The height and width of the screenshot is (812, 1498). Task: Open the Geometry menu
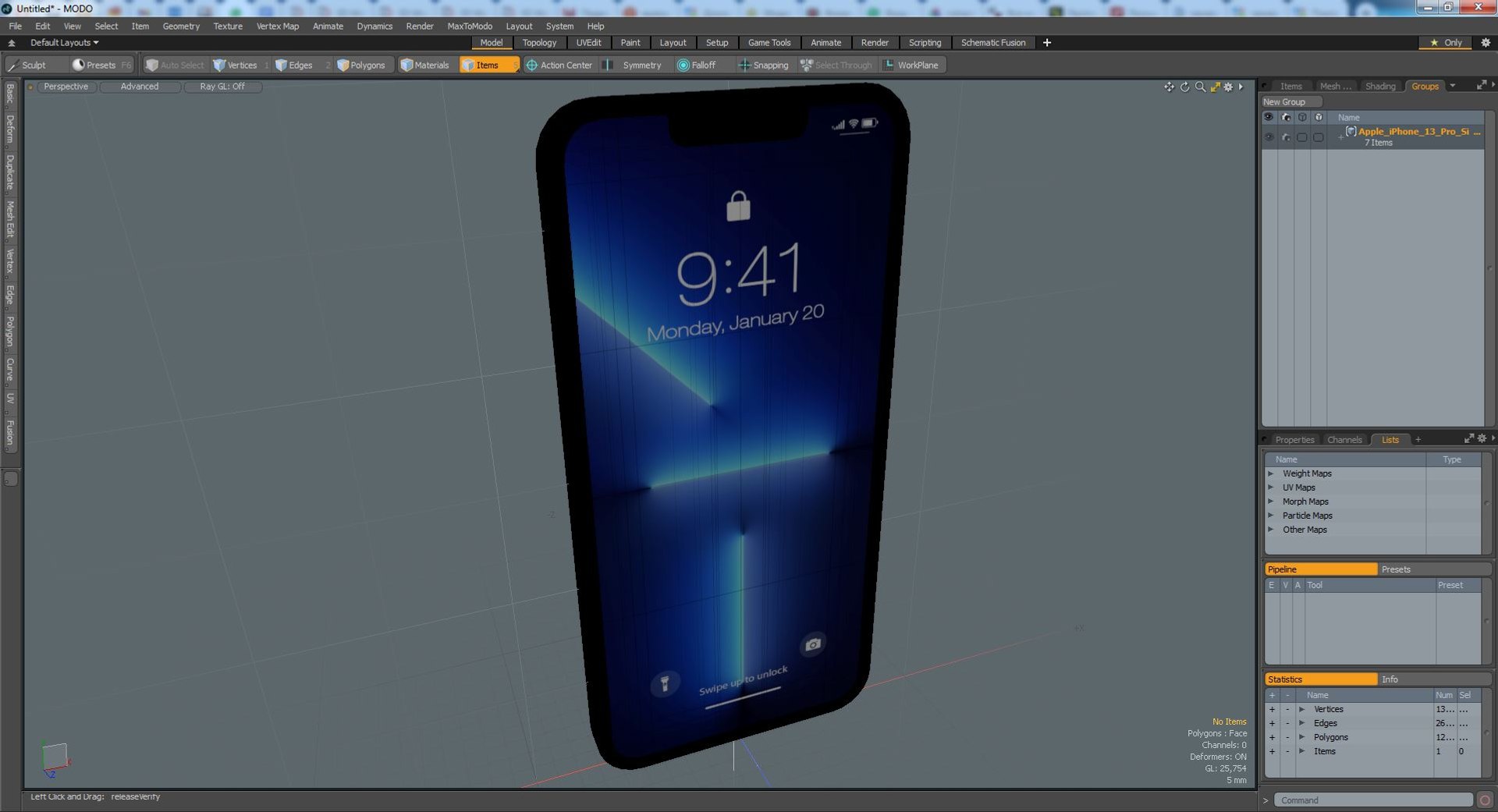point(181,27)
